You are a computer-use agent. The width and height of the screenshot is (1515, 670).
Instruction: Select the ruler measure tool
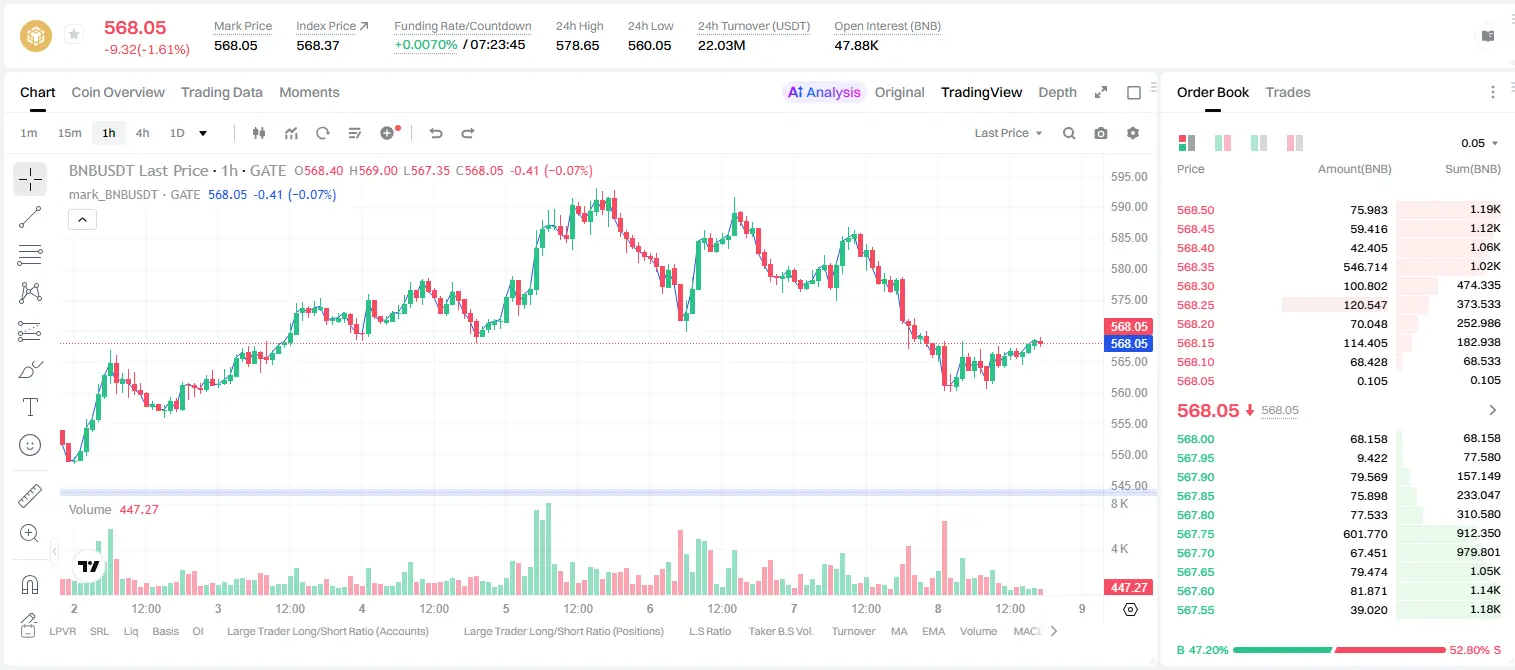[x=30, y=496]
